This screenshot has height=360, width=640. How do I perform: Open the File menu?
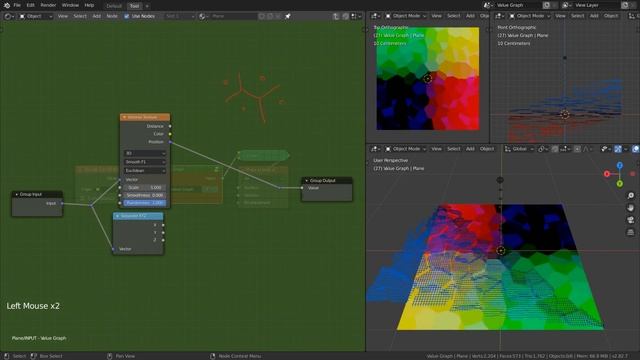tap(17, 5)
